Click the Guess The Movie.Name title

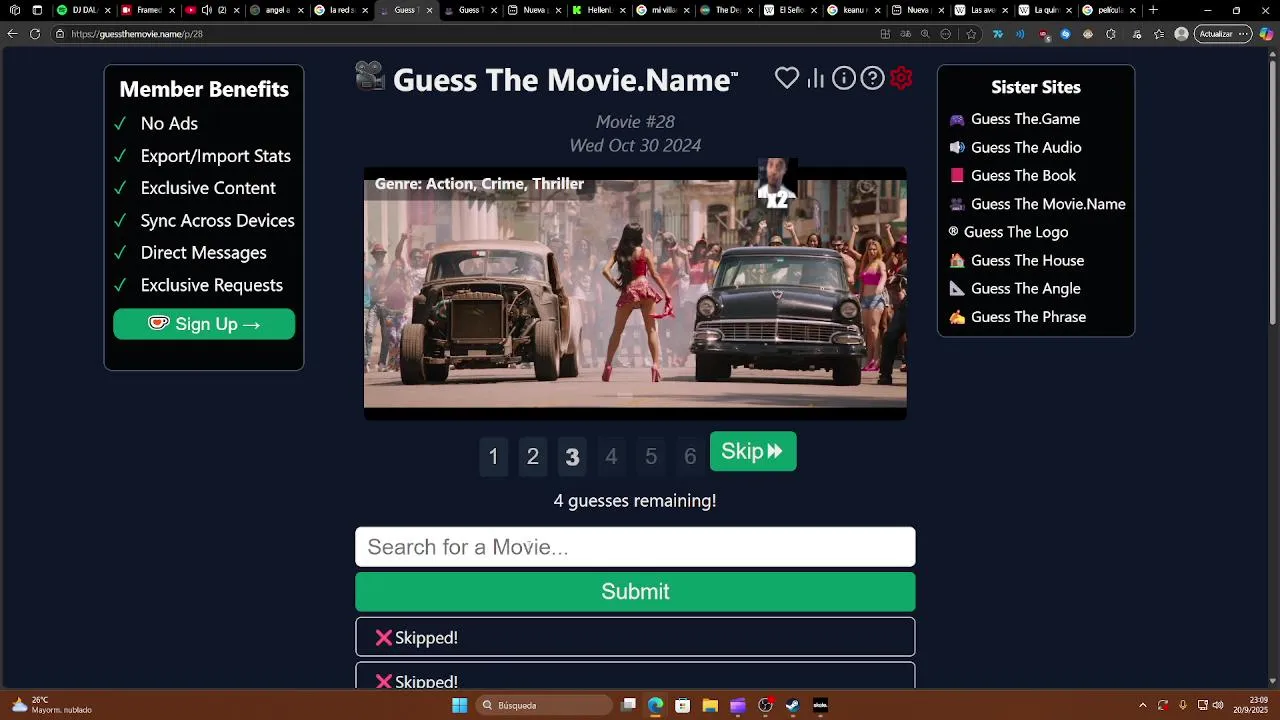[x=565, y=80]
